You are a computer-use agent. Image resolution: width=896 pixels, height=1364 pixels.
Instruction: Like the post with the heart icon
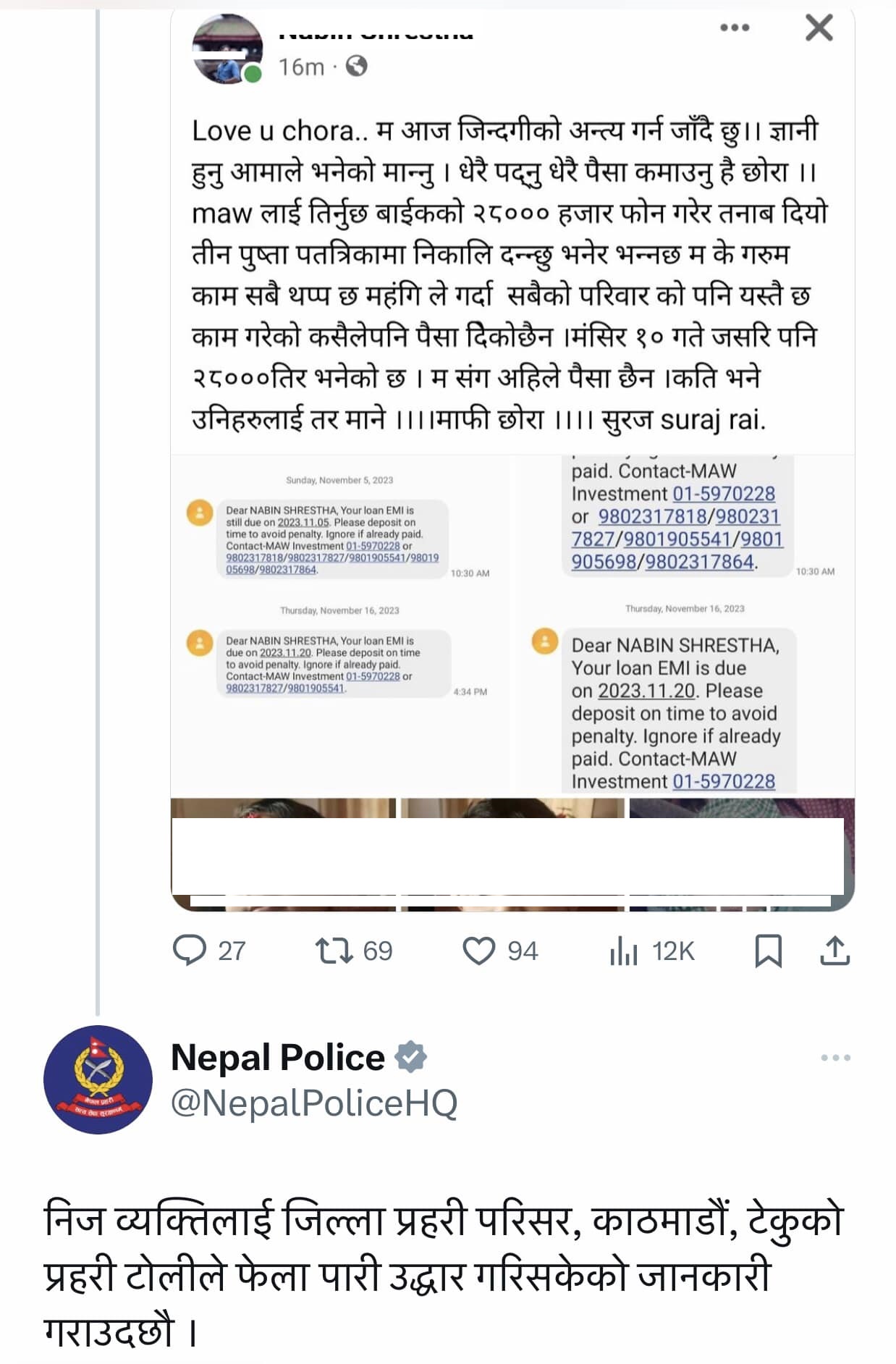tap(478, 951)
